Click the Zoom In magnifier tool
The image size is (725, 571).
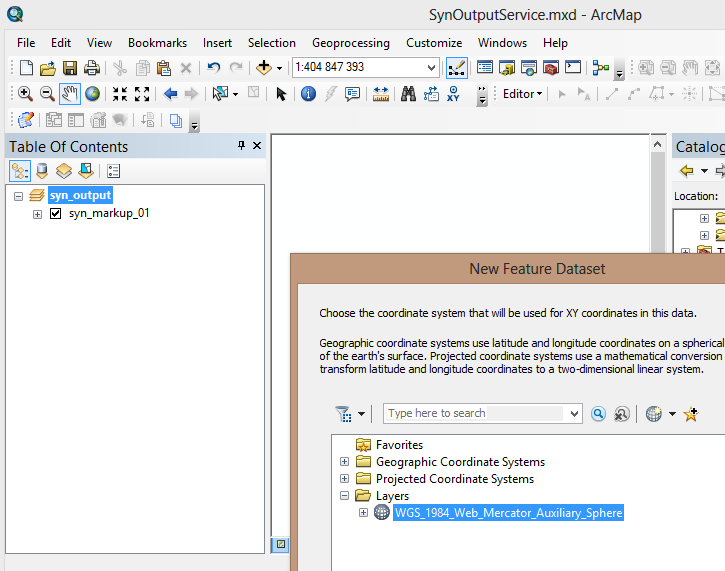tap(25, 94)
